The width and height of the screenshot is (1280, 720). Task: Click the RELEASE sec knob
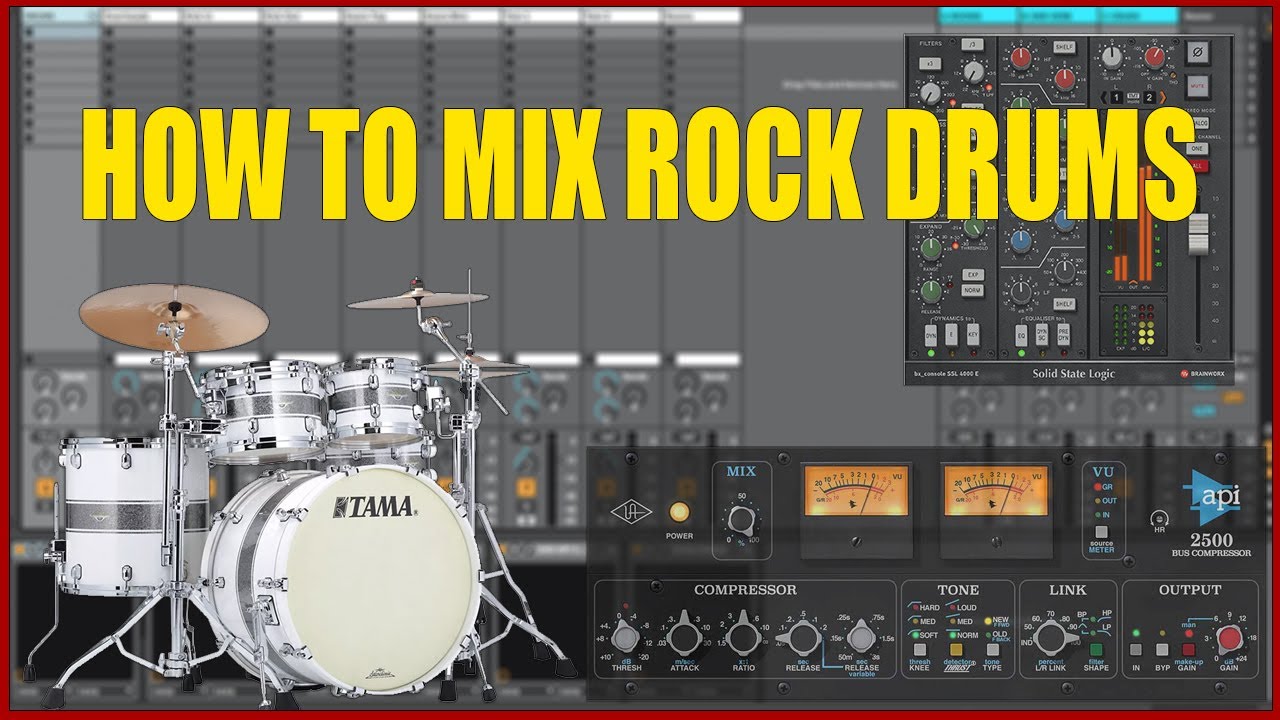801,637
